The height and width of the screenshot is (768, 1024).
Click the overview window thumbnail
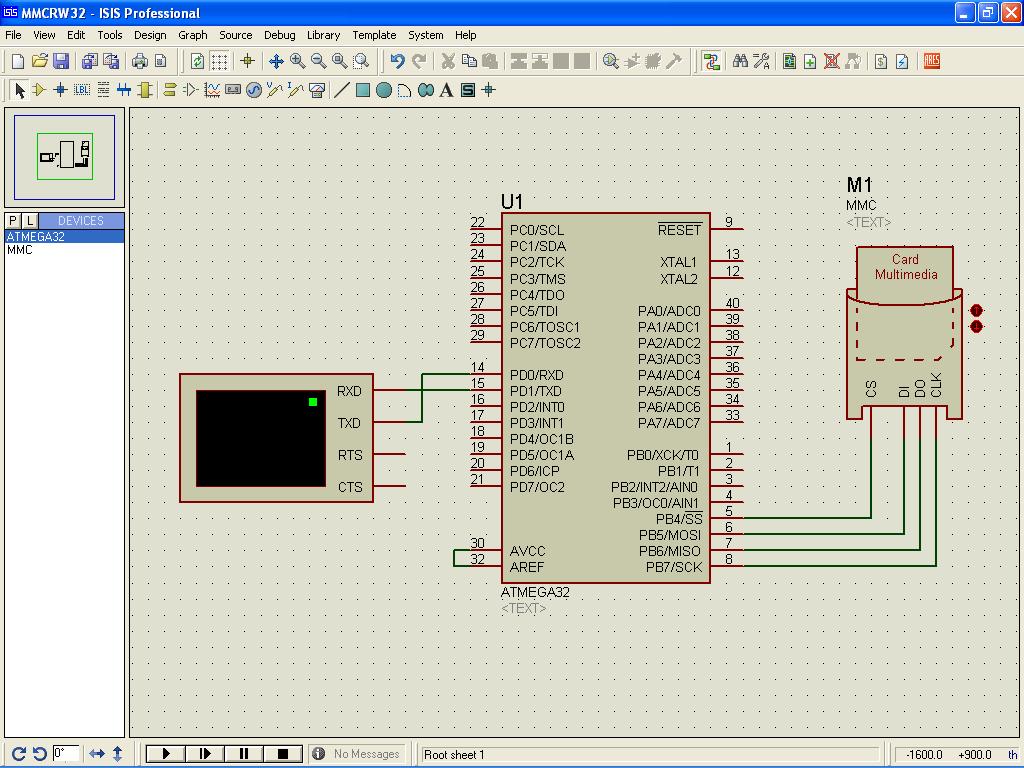click(64, 157)
